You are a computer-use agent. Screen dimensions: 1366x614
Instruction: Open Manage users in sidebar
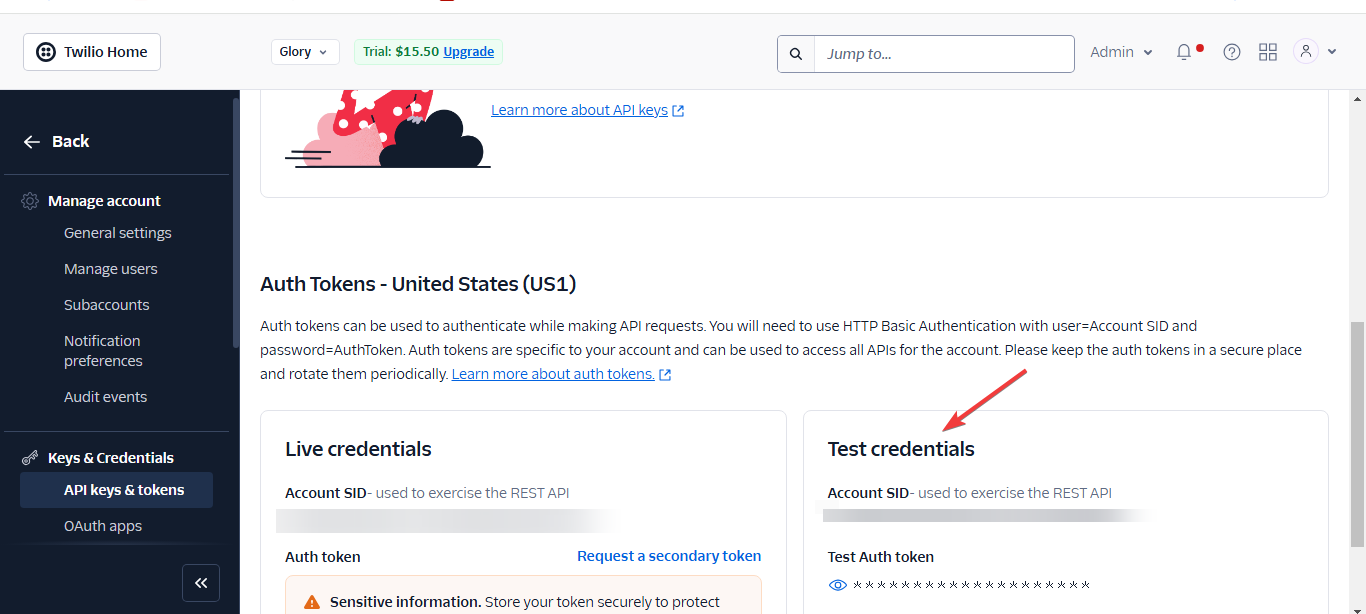click(x=111, y=269)
